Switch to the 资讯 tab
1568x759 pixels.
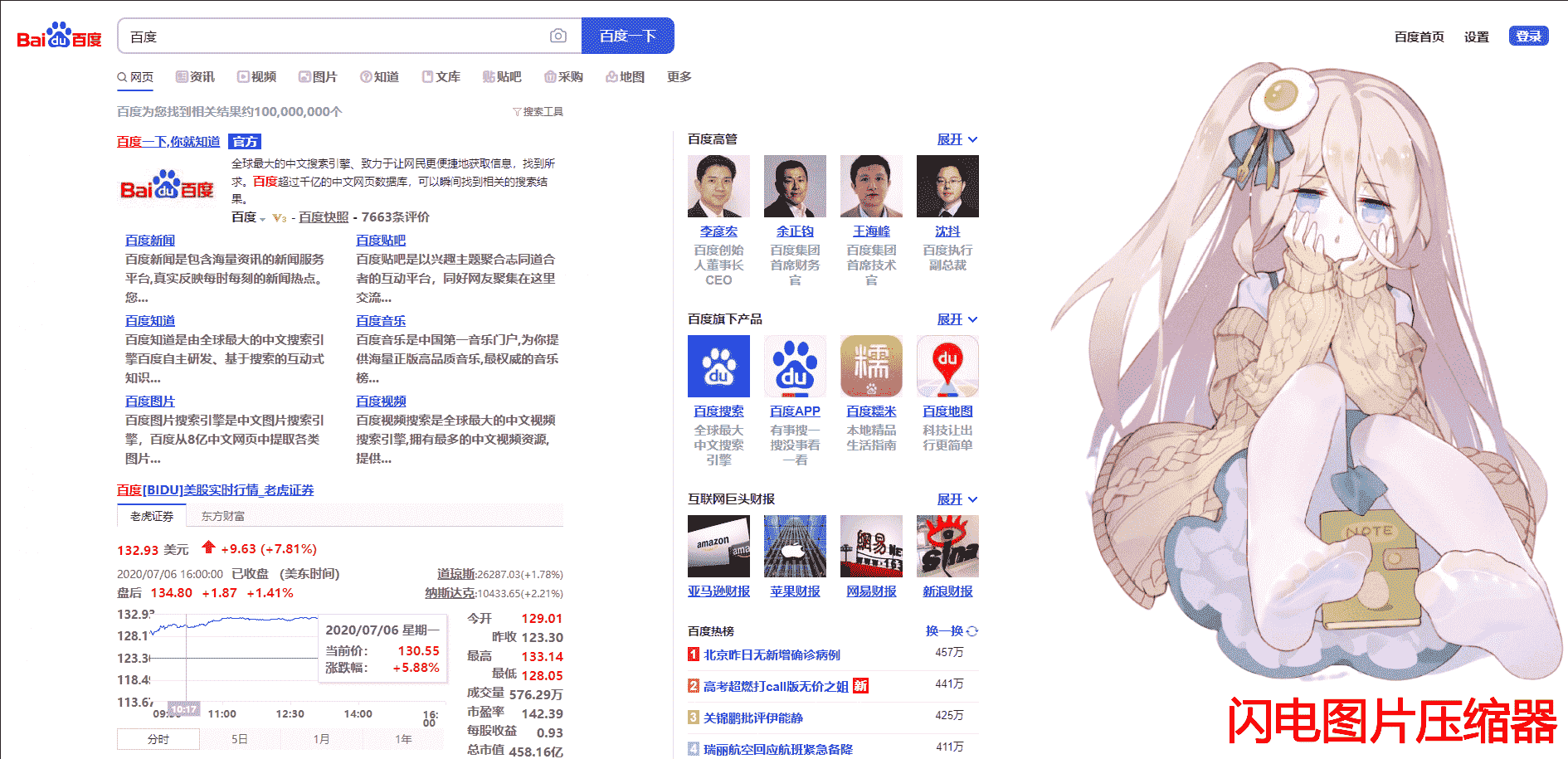[195, 77]
